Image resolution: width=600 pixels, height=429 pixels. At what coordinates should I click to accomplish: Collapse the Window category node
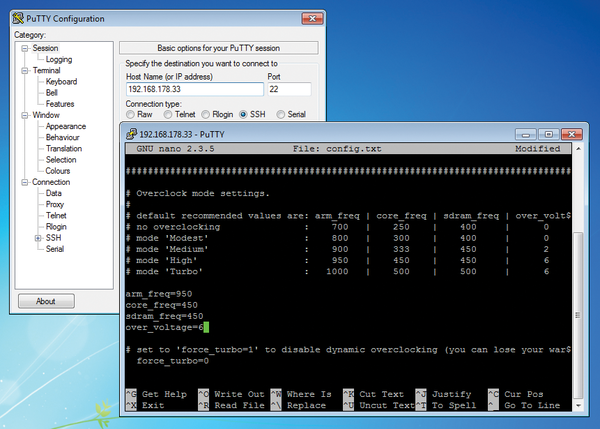coord(25,115)
